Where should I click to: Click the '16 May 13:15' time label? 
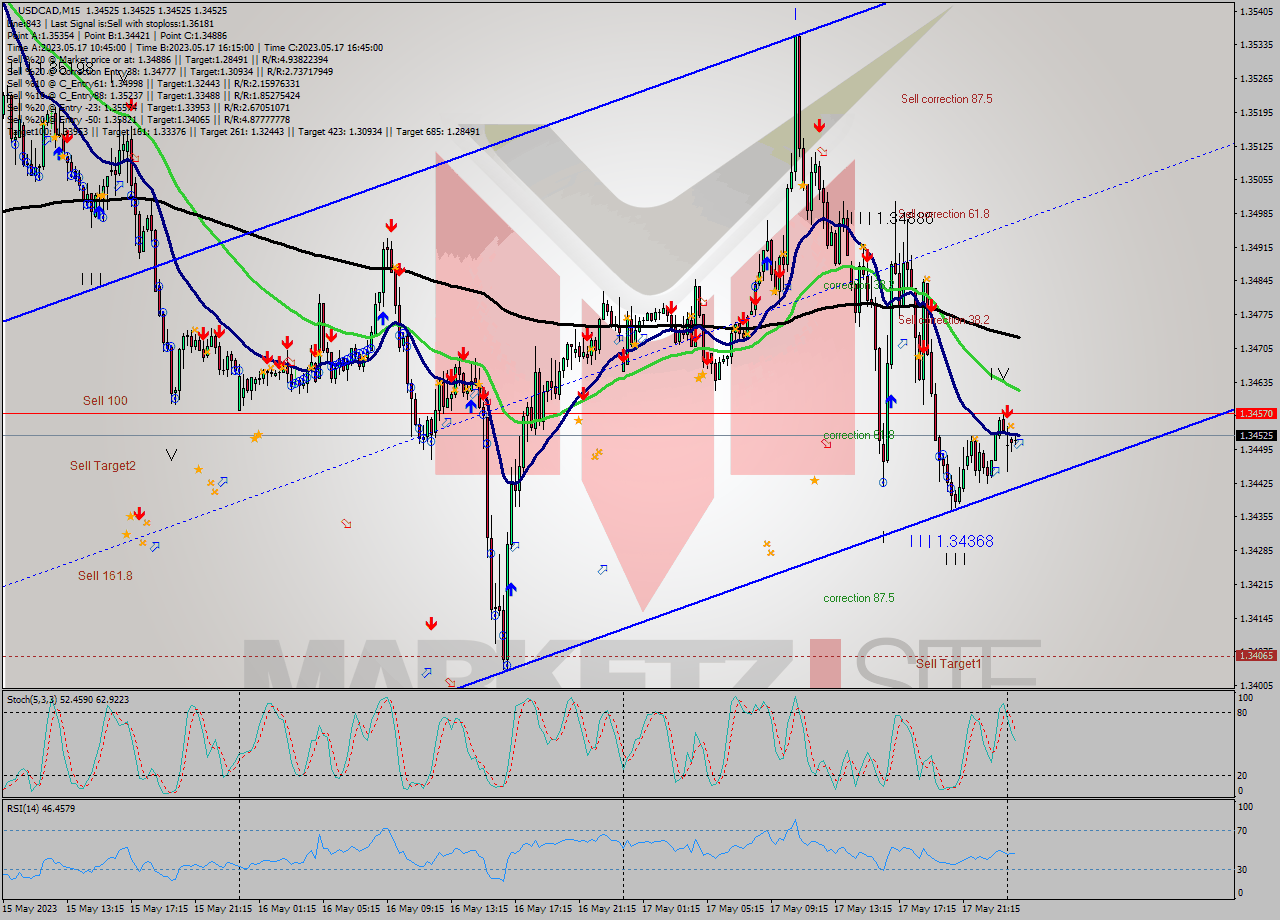pyautogui.click(x=480, y=909)
